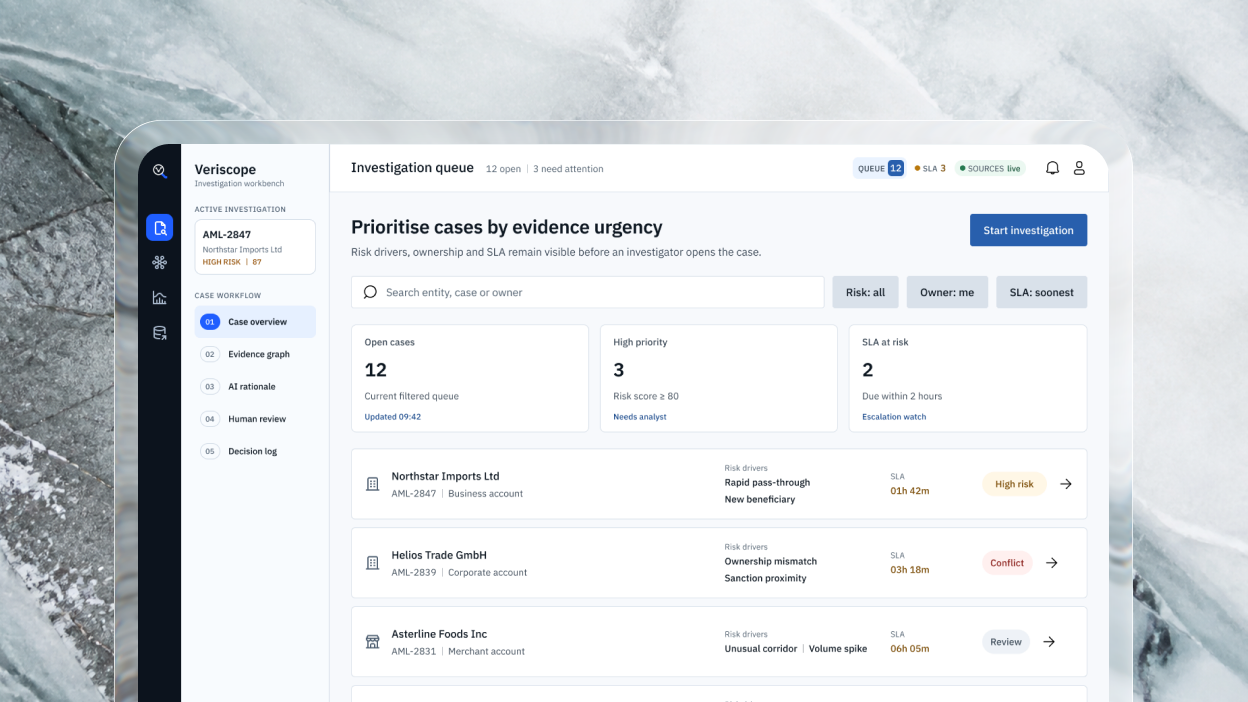Click the QUEUE 12 badge
Screen dimensions: 1248x702
pos(879,168)
